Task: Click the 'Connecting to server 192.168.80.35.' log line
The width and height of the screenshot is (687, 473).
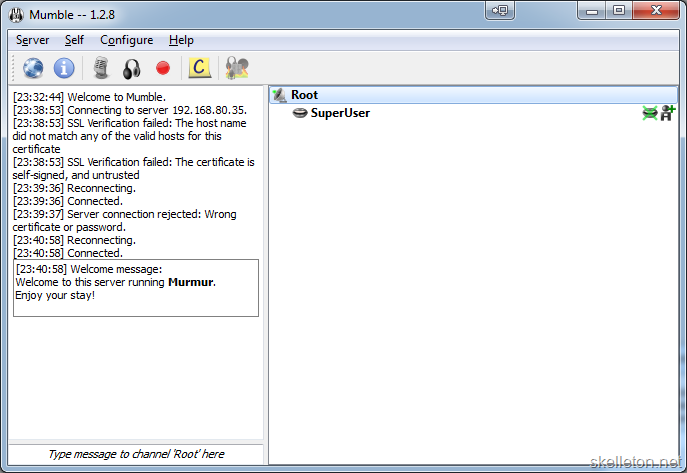Action: (x=130, y=110)
